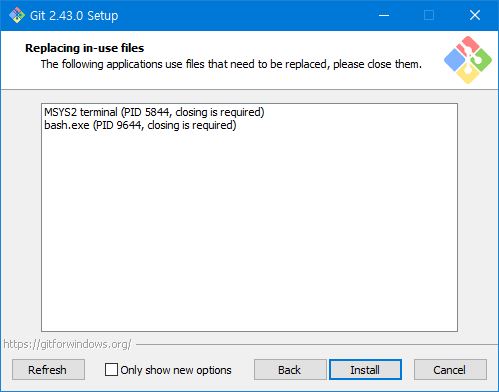Go back with the Back button
This screenshot has width=499, height=392.
click(x=290, y=370)
